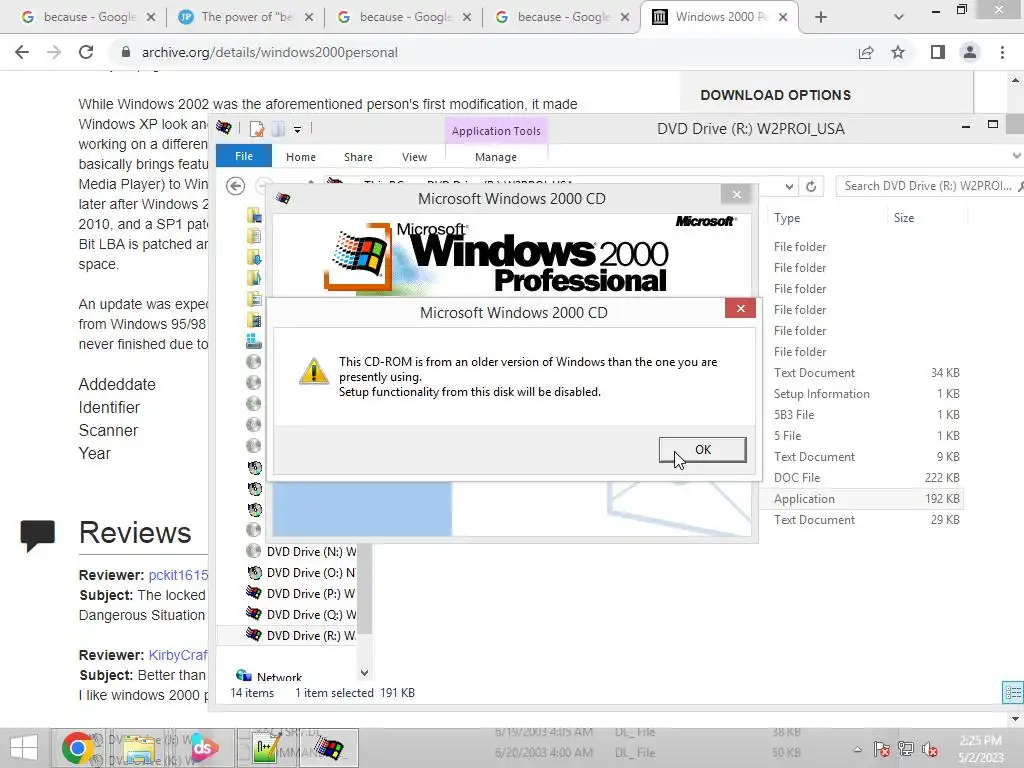Open a new Chrome tab
1024x768 pixels.
coord(821,17)
